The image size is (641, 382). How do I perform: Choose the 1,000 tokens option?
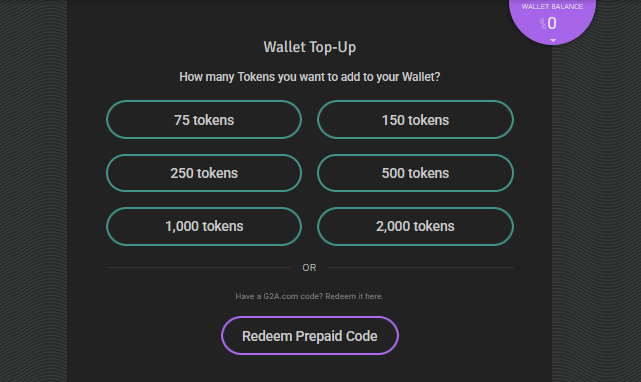point(204,226)
